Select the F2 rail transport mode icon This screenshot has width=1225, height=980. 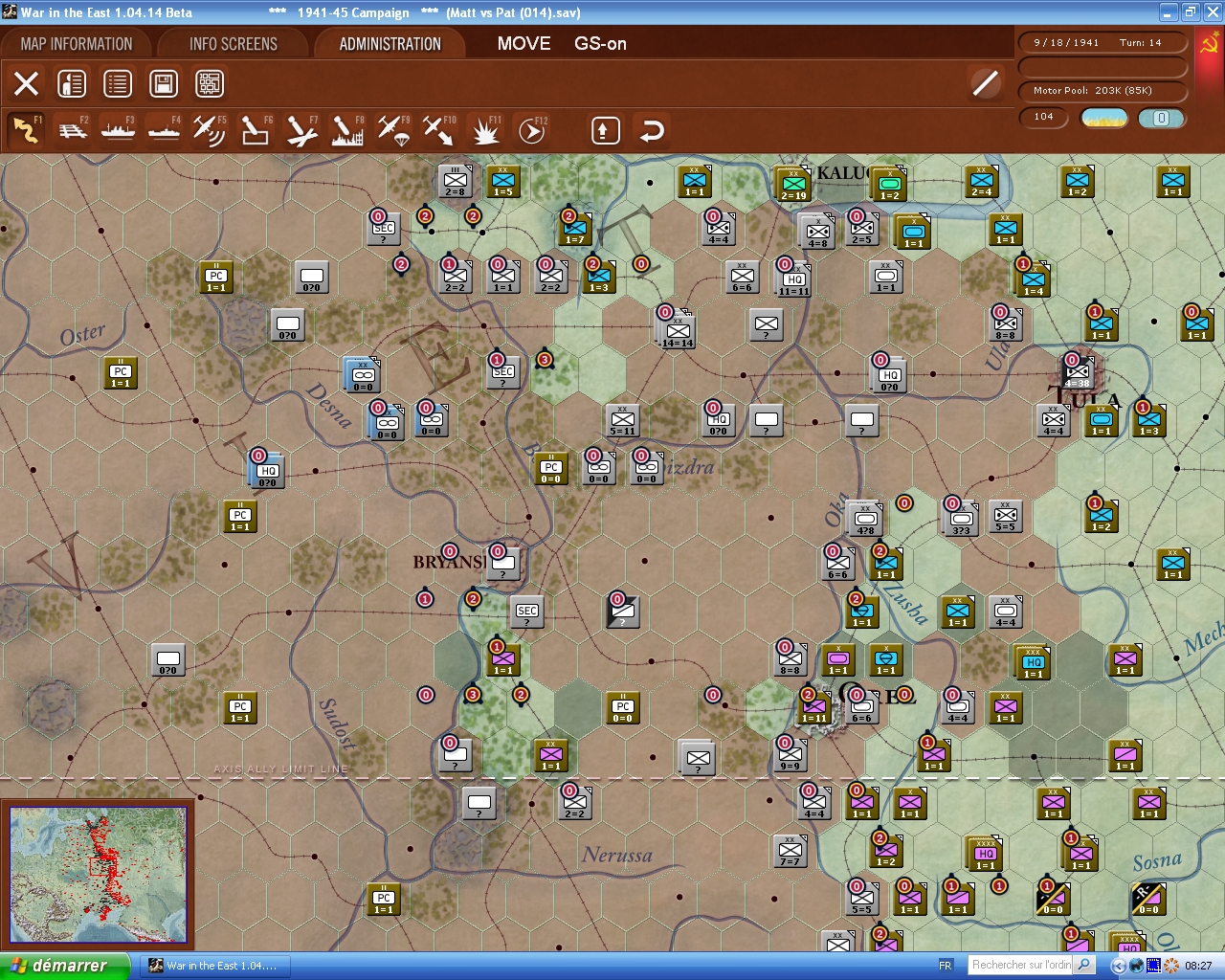[72, 130]
